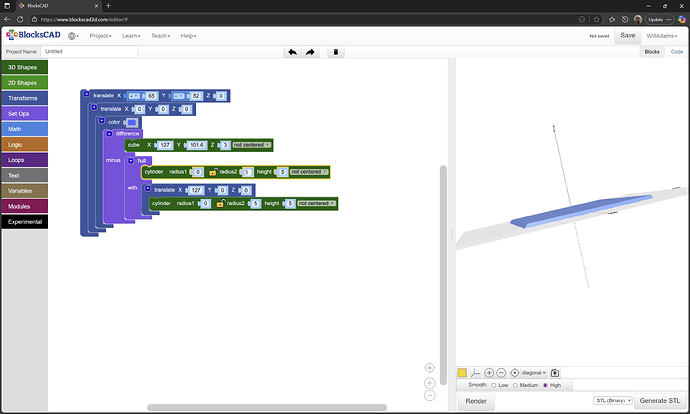Screen dimensions: 690x414
Task: Click the inner translate X 127 block icon
Action: coord(148,188)
